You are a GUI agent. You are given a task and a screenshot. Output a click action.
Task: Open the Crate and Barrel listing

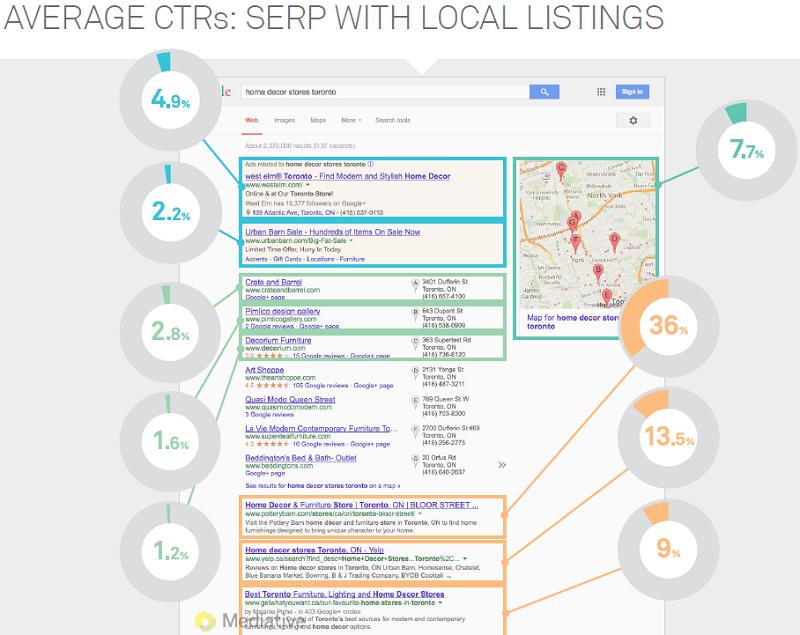[x=273, y=282]
